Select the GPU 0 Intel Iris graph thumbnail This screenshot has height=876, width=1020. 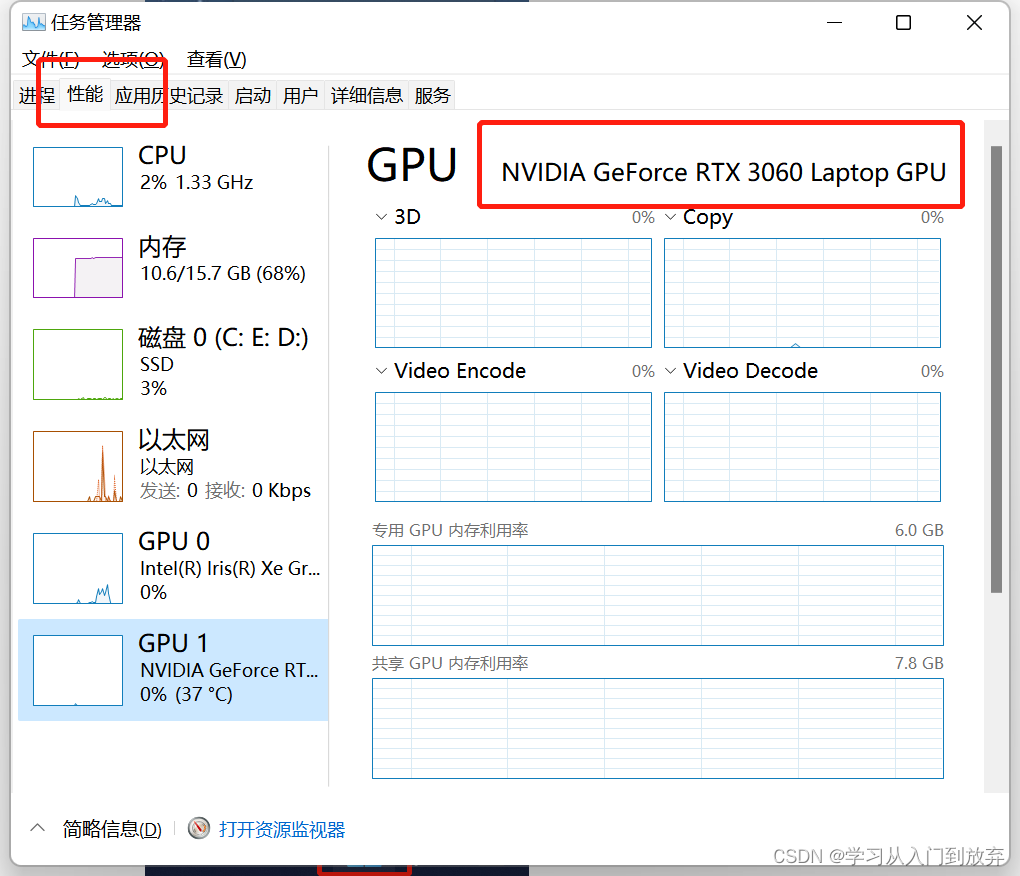tap(78, 568)
